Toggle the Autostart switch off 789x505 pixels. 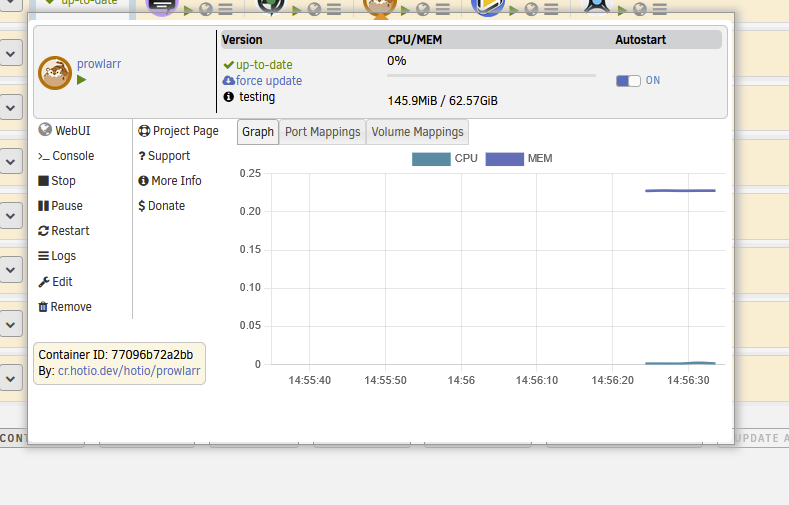(x=628, y=80)
